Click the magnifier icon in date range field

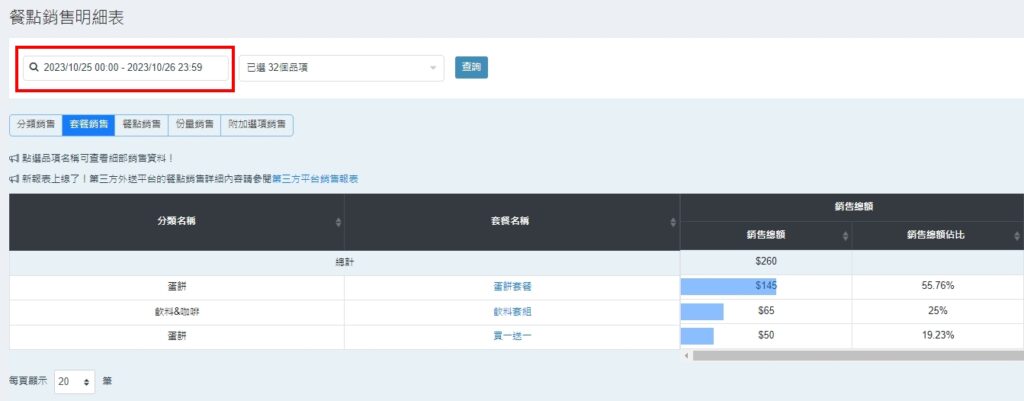click(x=34, y=68)
